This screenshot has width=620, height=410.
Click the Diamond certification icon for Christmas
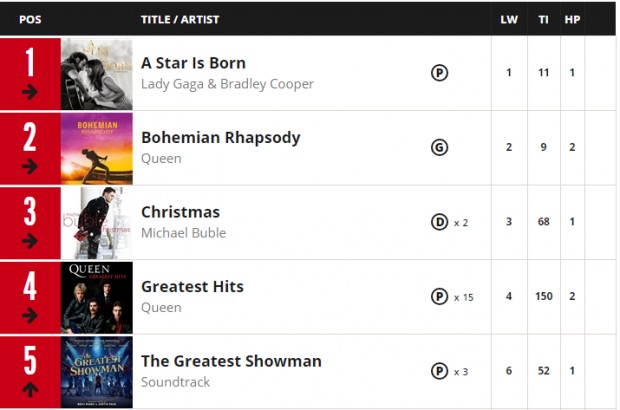click(439, 222)
